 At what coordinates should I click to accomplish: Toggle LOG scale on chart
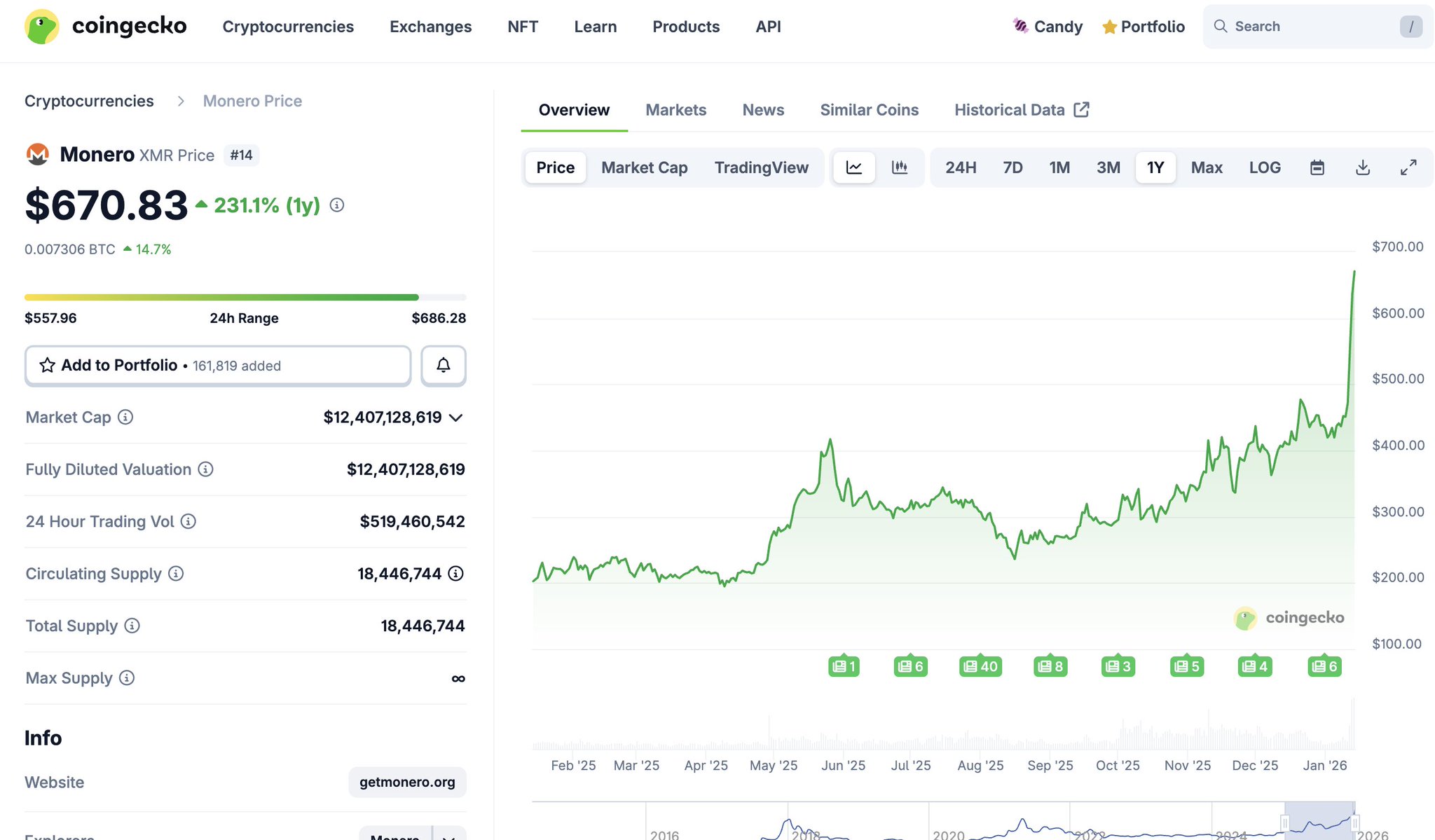(1264, 167)
